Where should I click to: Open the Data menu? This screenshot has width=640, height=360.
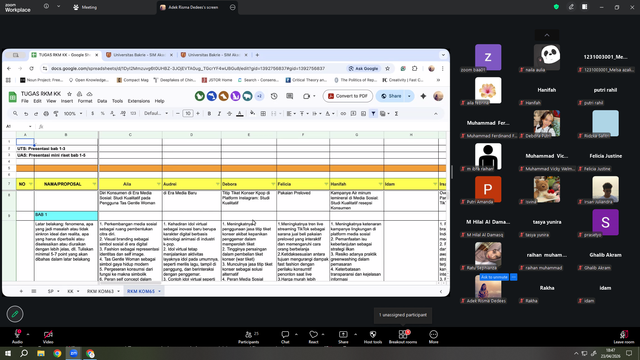tap(102, 101)
